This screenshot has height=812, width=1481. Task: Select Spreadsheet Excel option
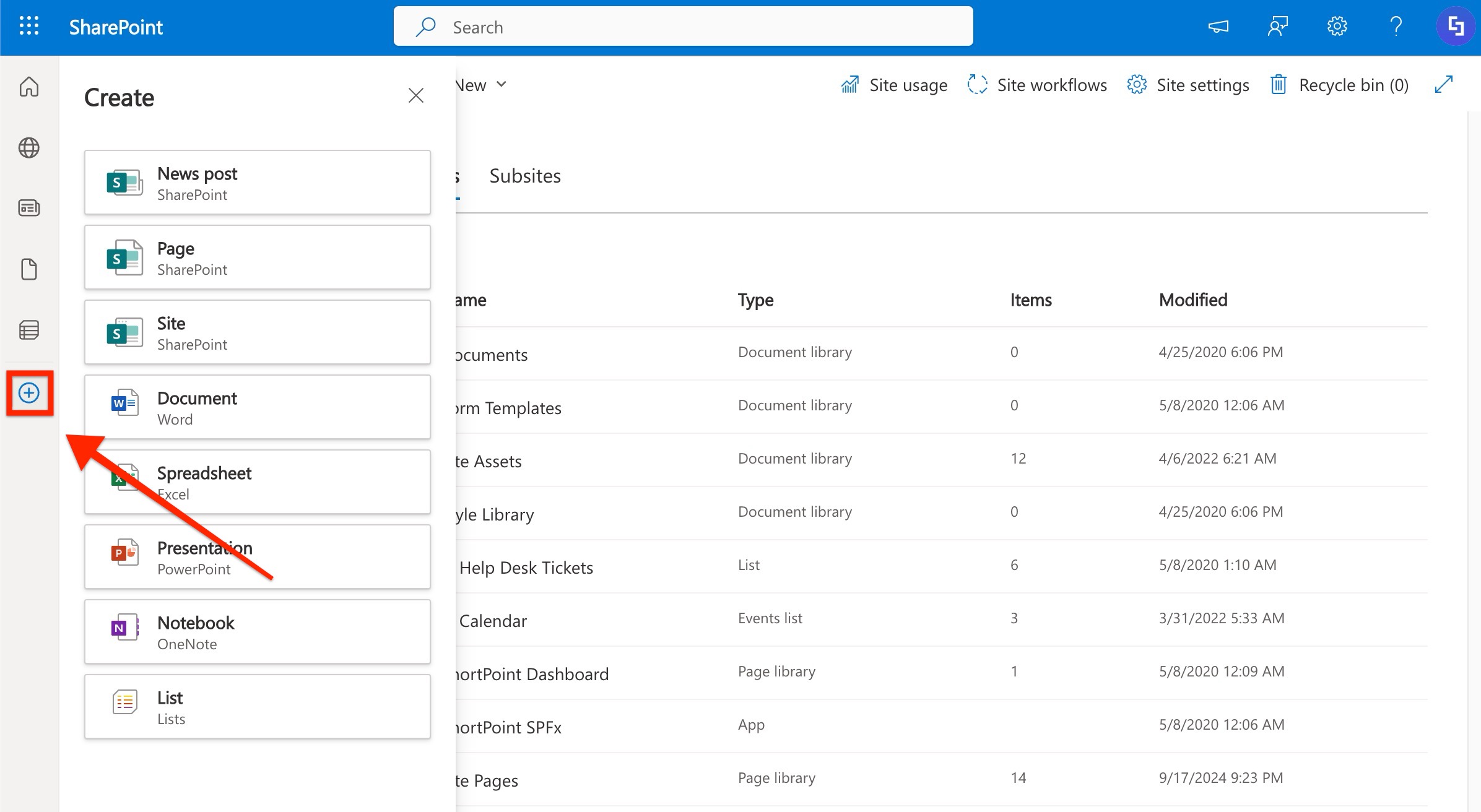pyautogui.click(x=257, y=482)
